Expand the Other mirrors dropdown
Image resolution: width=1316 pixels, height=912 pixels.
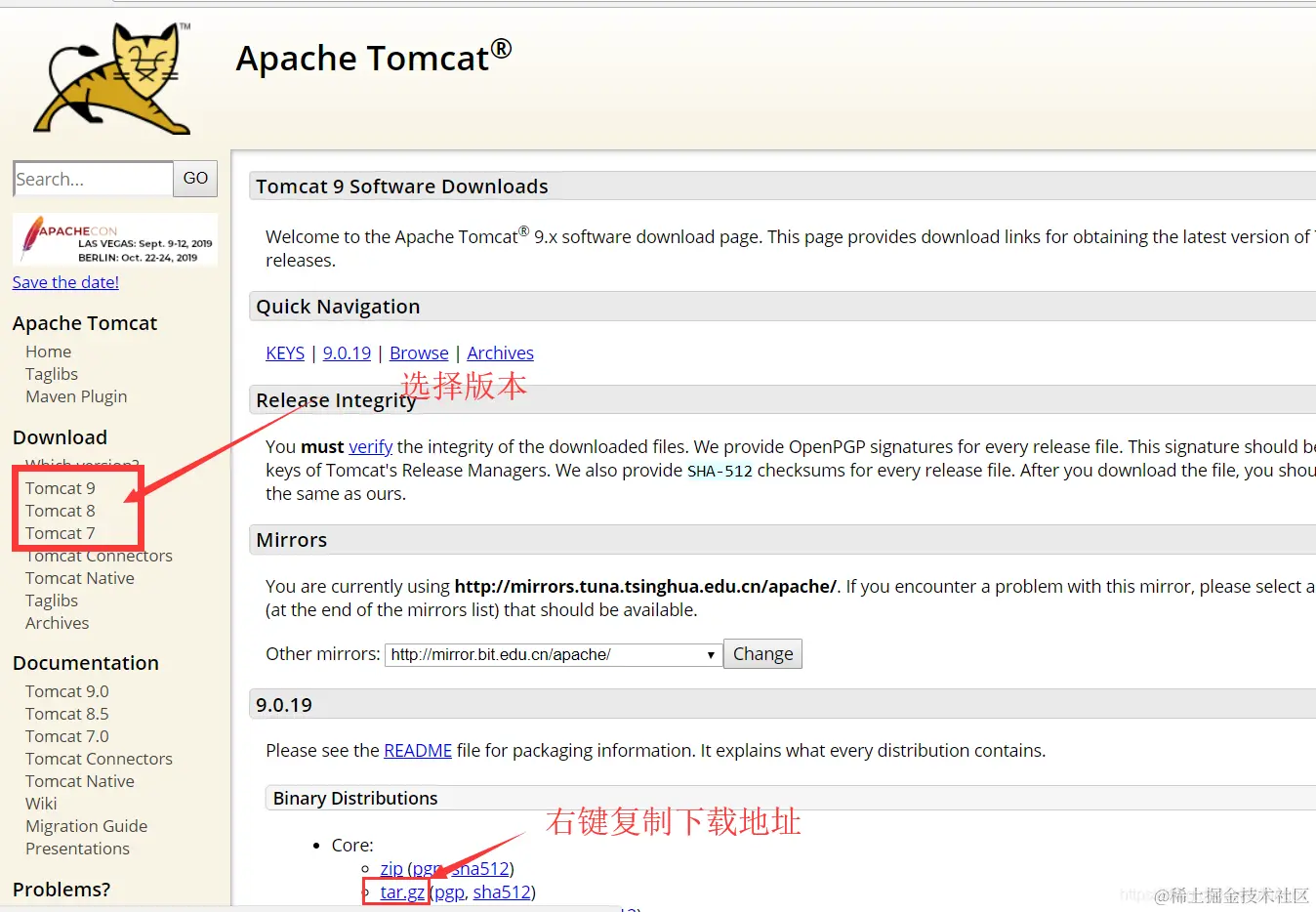coord(554,654)
